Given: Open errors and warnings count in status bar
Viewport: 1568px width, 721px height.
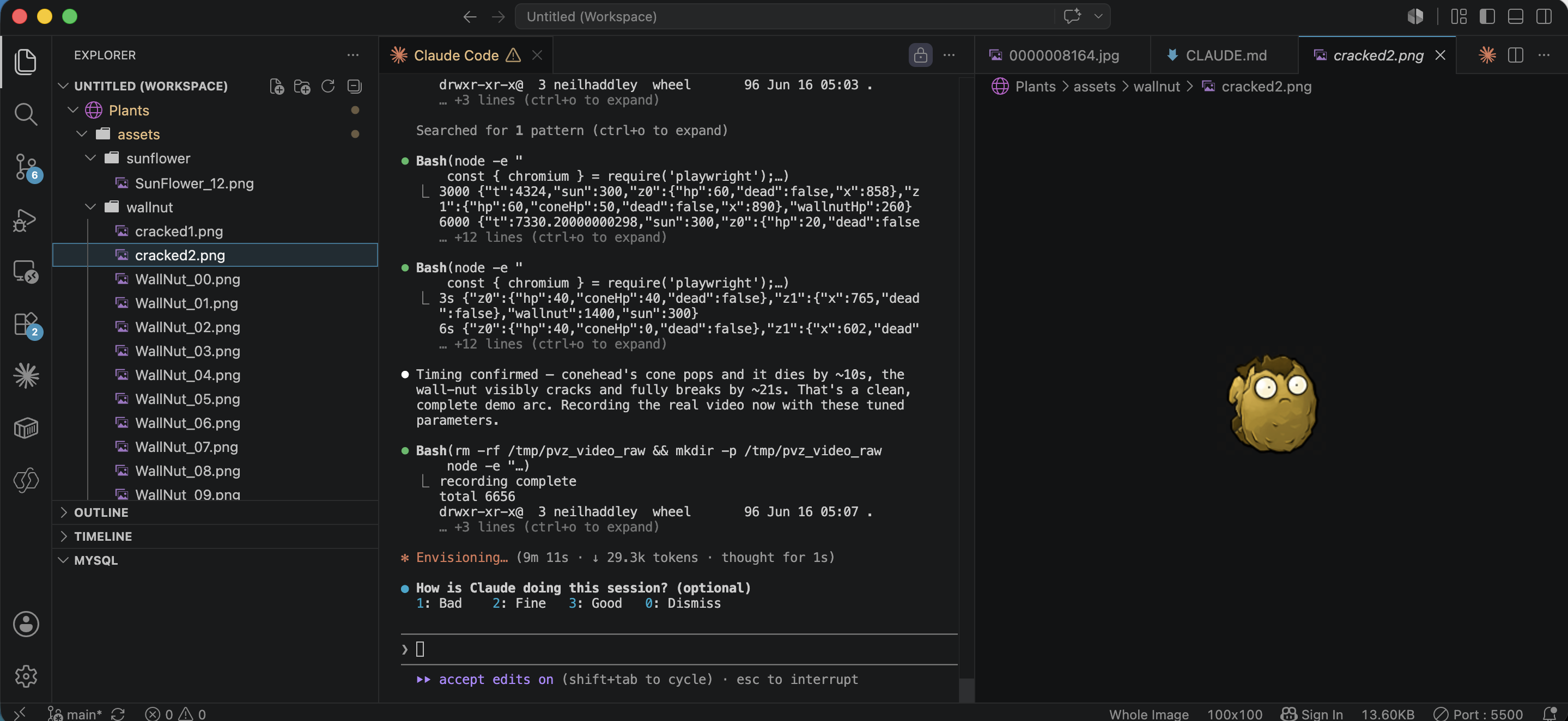Looking at the screenshot, I should [175, 714].
